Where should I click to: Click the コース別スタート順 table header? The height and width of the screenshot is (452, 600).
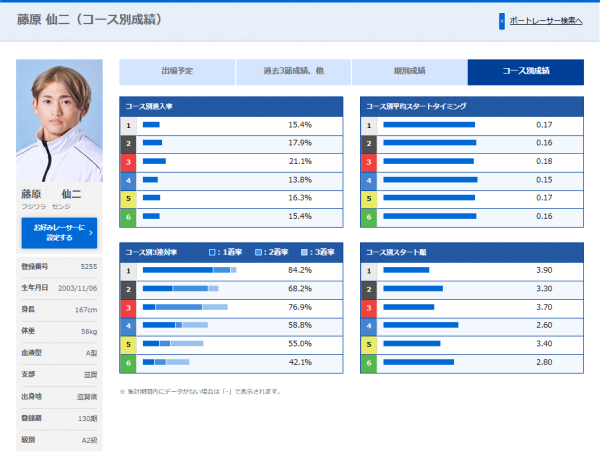point(472,253)
